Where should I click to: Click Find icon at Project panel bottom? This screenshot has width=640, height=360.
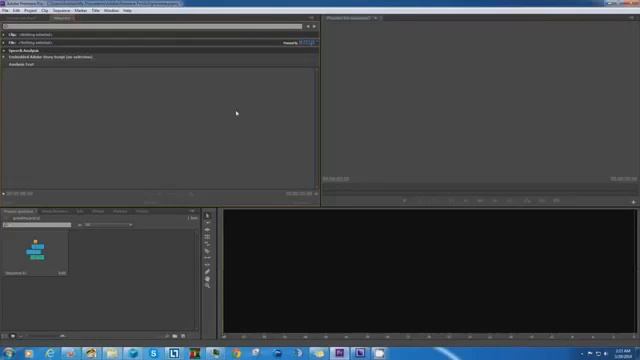coord(167,336)
